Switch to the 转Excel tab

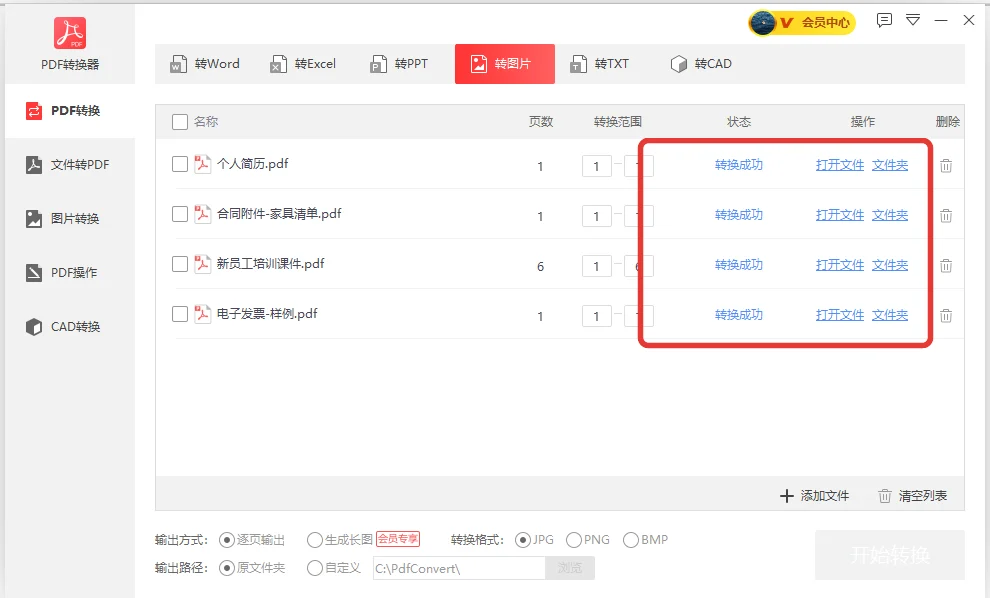point(304,64)
